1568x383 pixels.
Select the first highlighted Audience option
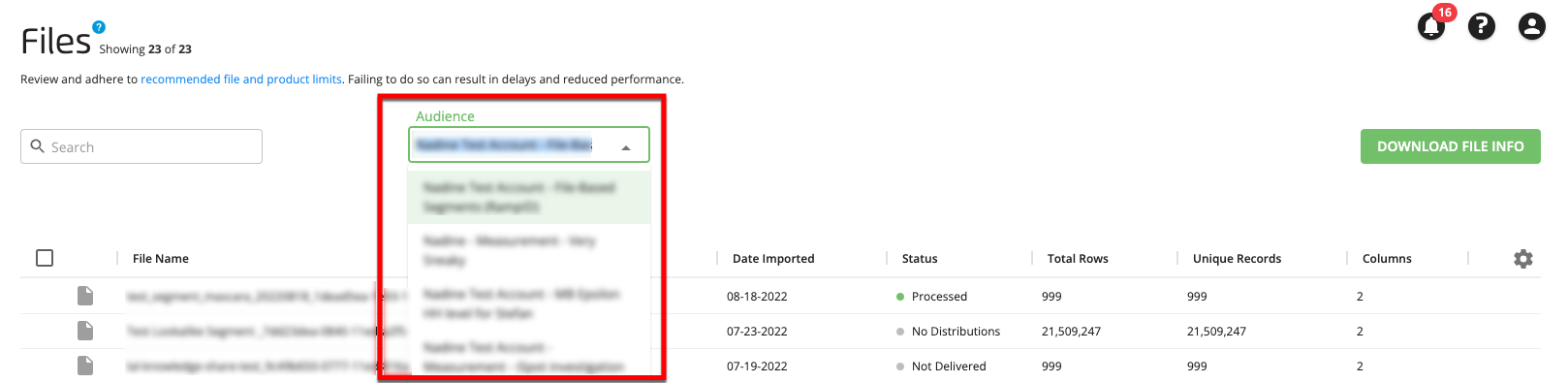(x=529, y=197)
